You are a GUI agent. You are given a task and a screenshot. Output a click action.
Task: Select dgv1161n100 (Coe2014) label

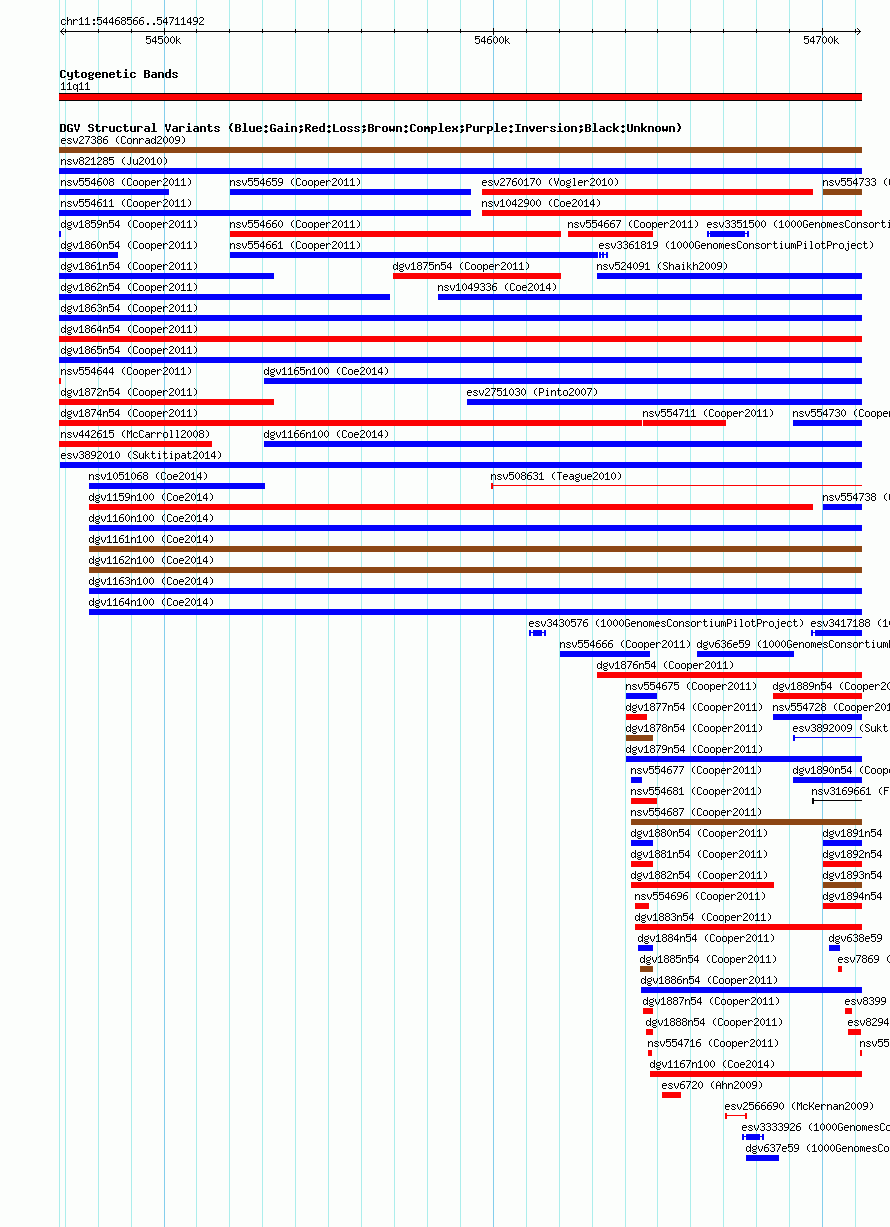point(152,539)
